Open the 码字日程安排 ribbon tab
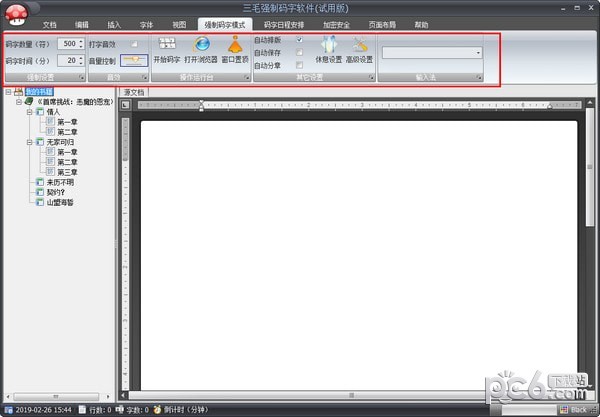The height and width of the screenshot is (417, 600). coord(284,25)
